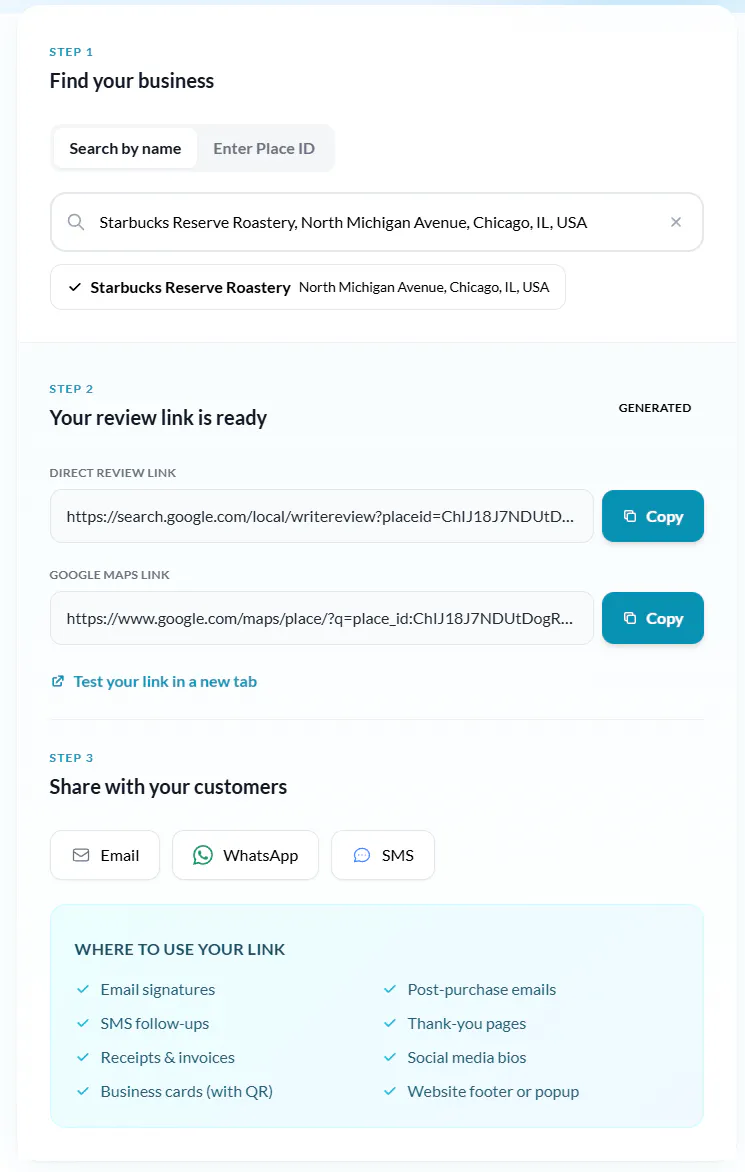Viewport: 745px width, 1172px height.
Task: Click inside the business search input field
Action: click(x=350, y=221)
